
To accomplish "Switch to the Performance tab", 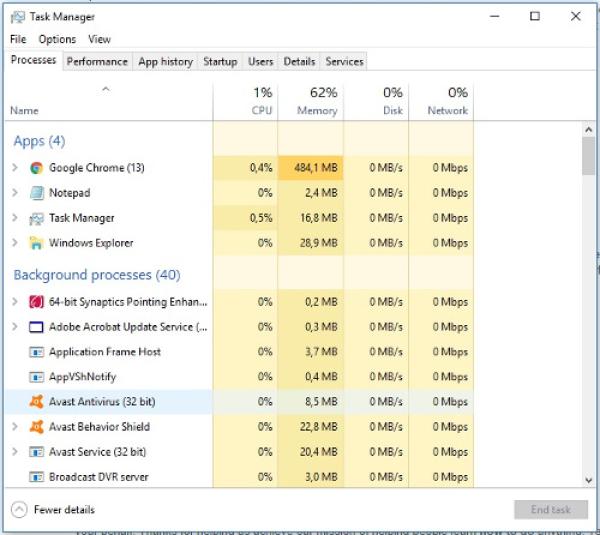I will click(97, 61).
